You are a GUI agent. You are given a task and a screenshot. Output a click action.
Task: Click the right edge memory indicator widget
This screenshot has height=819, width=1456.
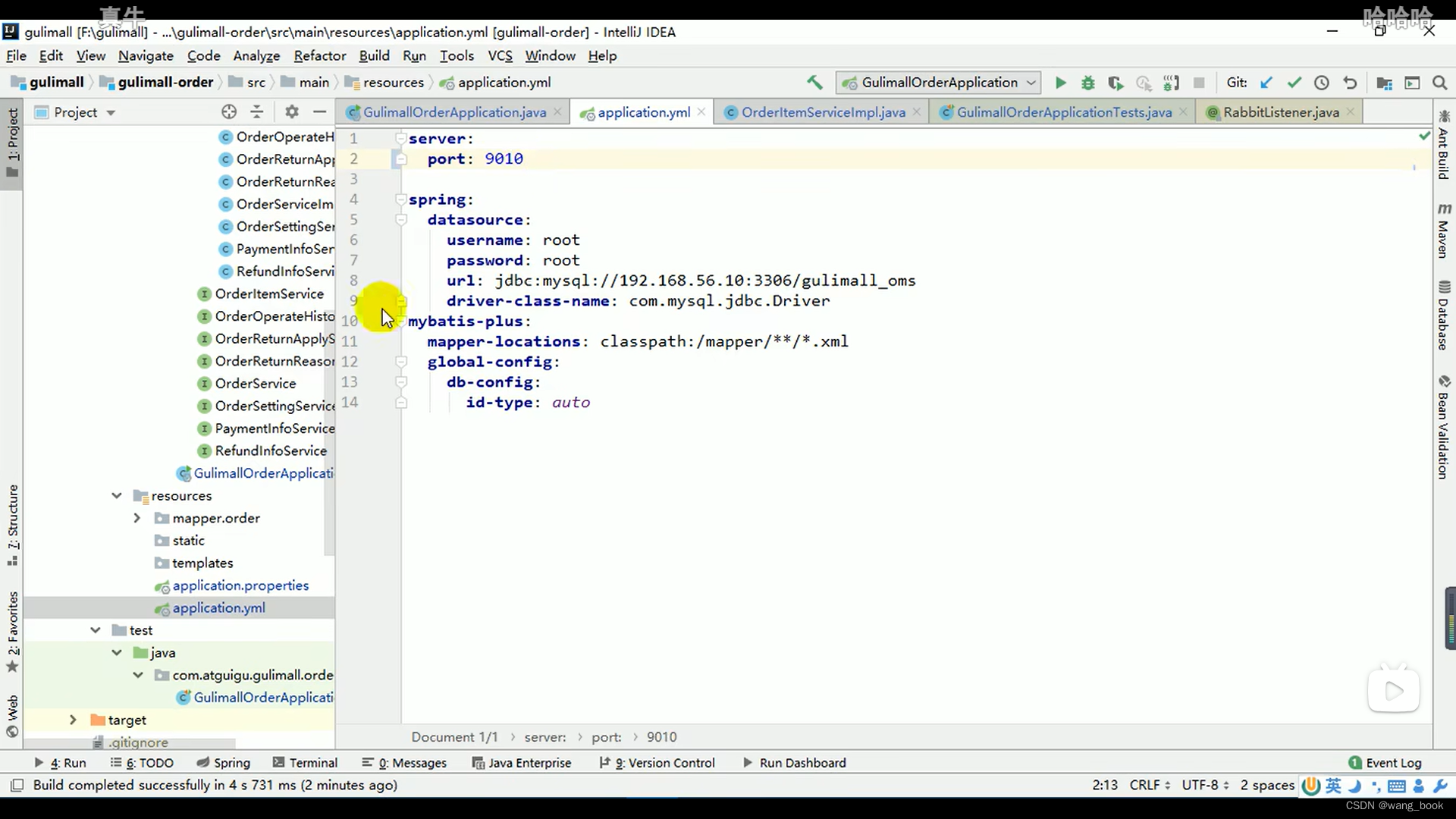[1450, 618]
